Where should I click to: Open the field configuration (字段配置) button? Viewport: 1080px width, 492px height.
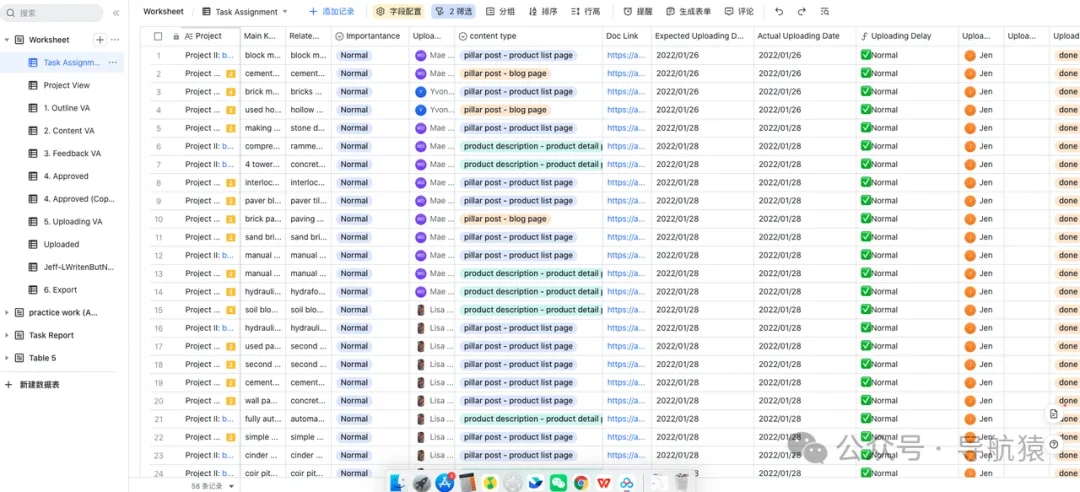(399, 12)
